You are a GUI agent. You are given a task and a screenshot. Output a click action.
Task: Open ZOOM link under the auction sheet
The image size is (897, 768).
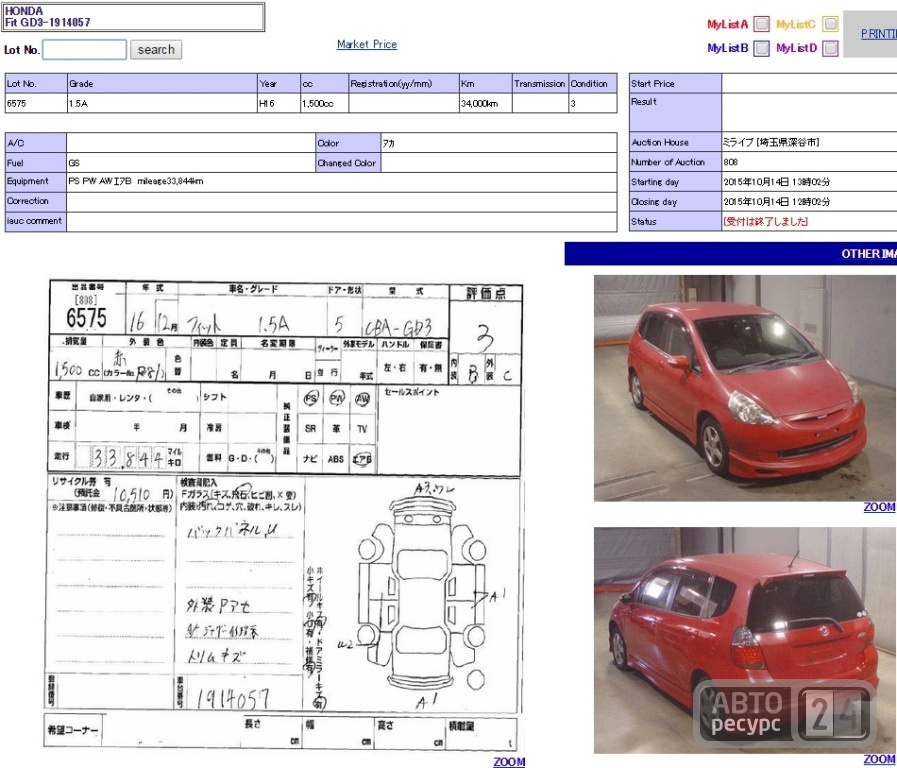pos(509,762)
